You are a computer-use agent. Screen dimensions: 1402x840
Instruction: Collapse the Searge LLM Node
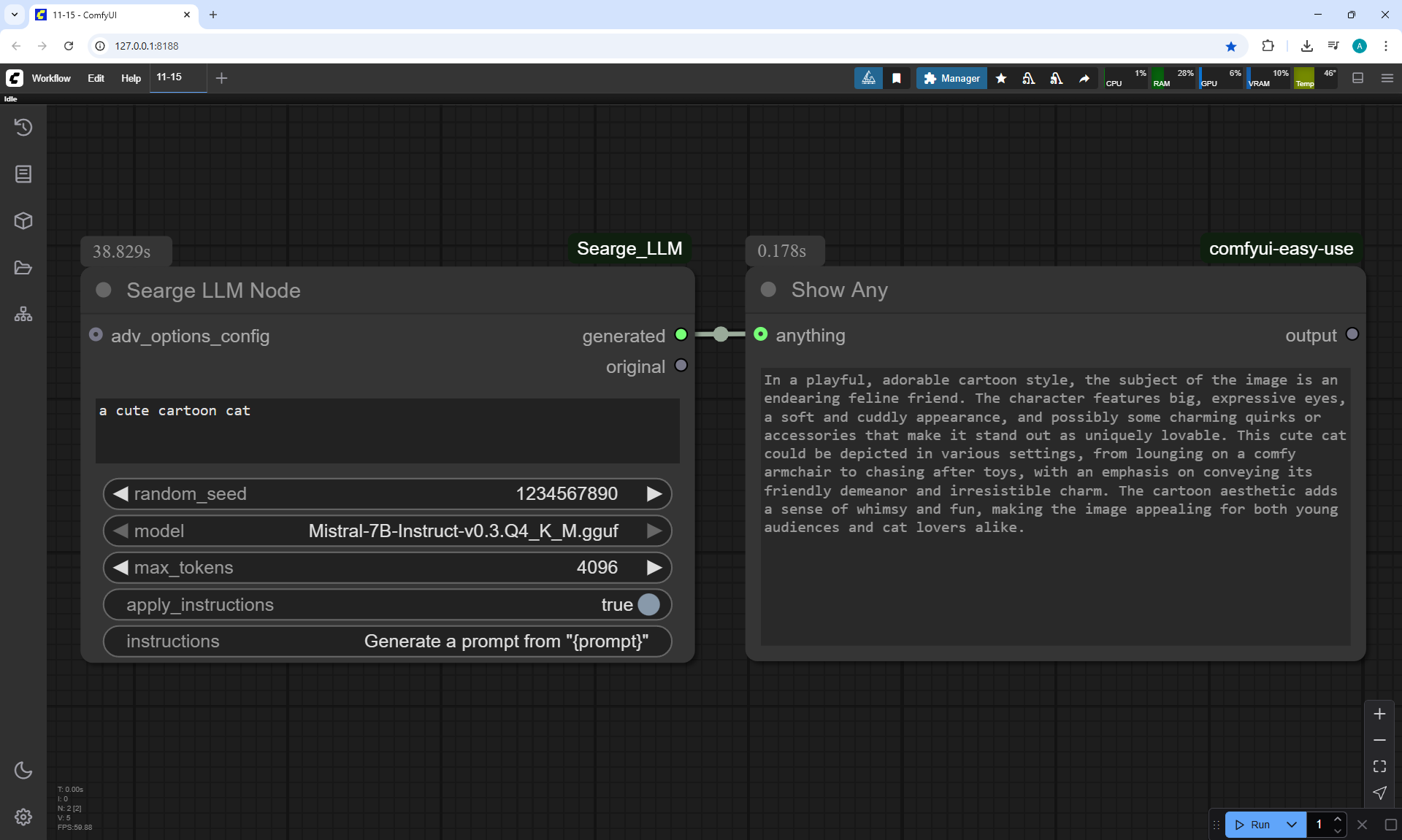(104, 290)
